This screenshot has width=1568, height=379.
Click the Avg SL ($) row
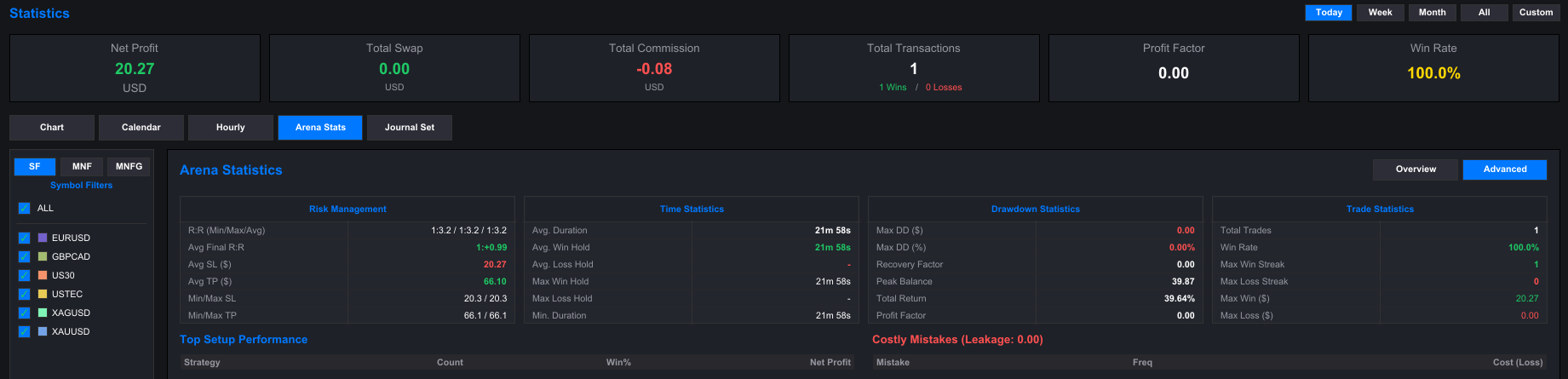[347, 265]
